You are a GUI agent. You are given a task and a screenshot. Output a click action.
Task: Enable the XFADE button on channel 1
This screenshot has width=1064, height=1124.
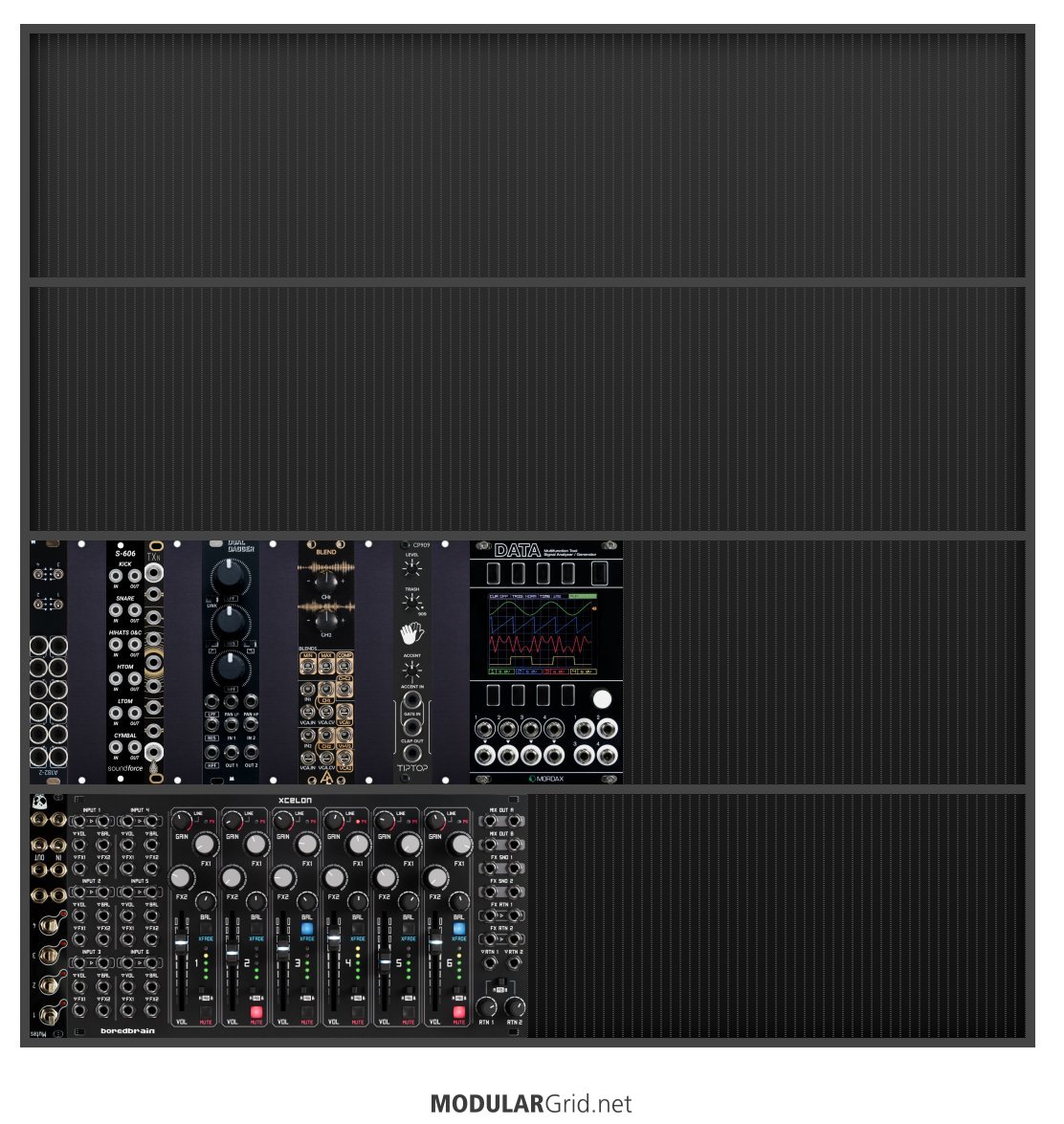pyautogui.click(x=206, y=929)
